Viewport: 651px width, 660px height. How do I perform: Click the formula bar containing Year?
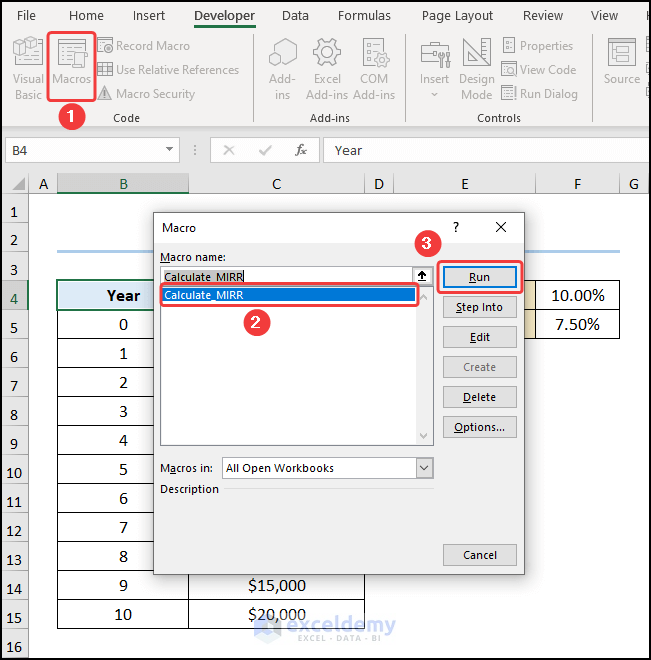point(486,150)
